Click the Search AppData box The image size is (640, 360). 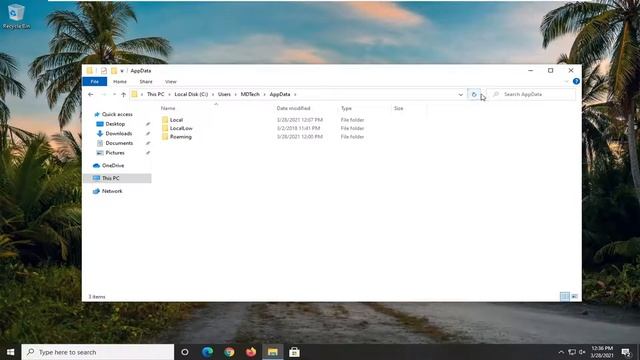532,94
